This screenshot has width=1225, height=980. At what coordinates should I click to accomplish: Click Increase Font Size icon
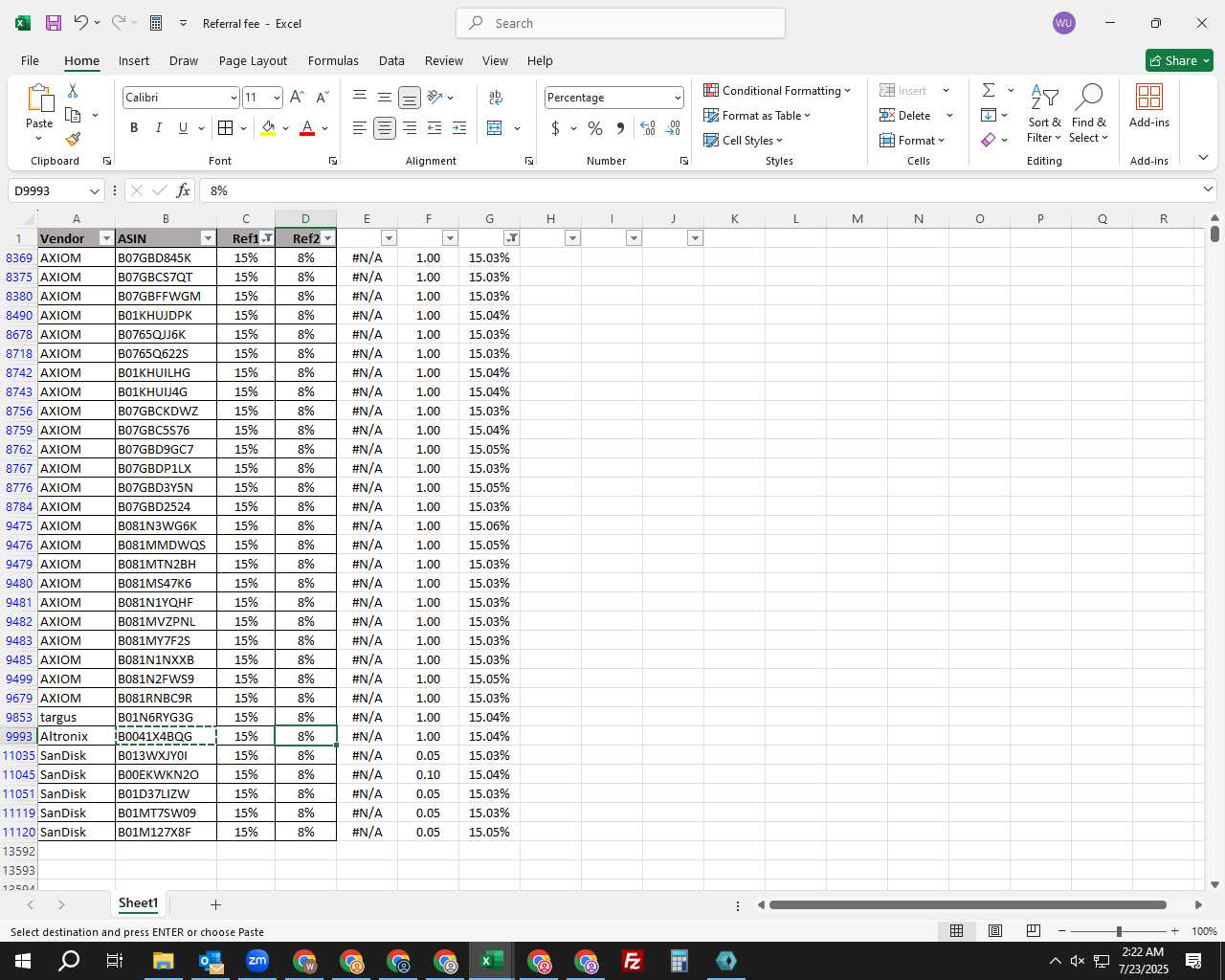pyautogui.click(x=297, y=98)
